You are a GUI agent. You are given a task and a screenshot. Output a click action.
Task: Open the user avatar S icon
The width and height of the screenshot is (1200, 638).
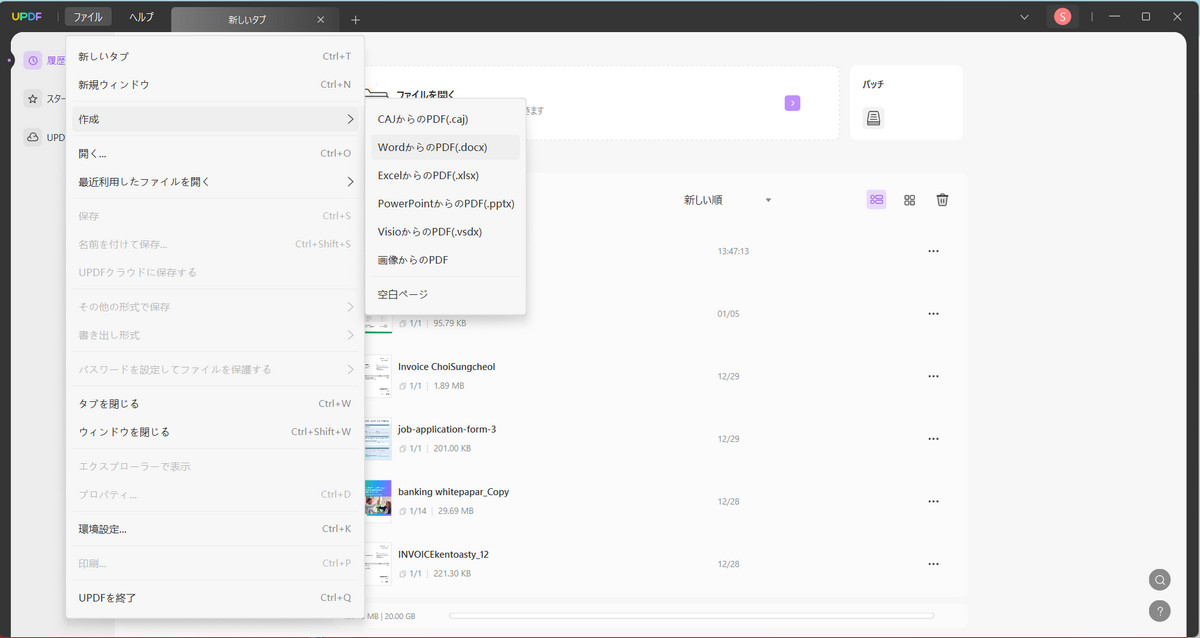tap(1062, 17)
